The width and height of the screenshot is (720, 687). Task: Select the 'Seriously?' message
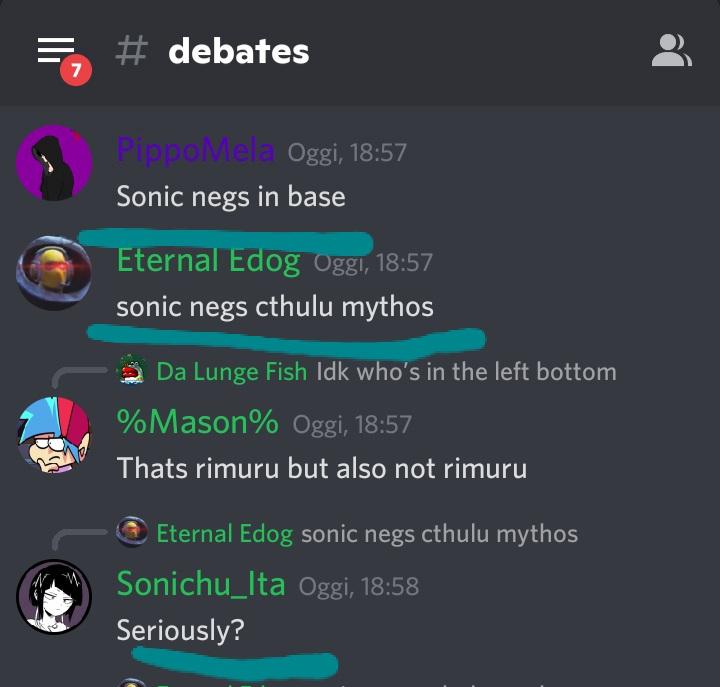(180, 630)
